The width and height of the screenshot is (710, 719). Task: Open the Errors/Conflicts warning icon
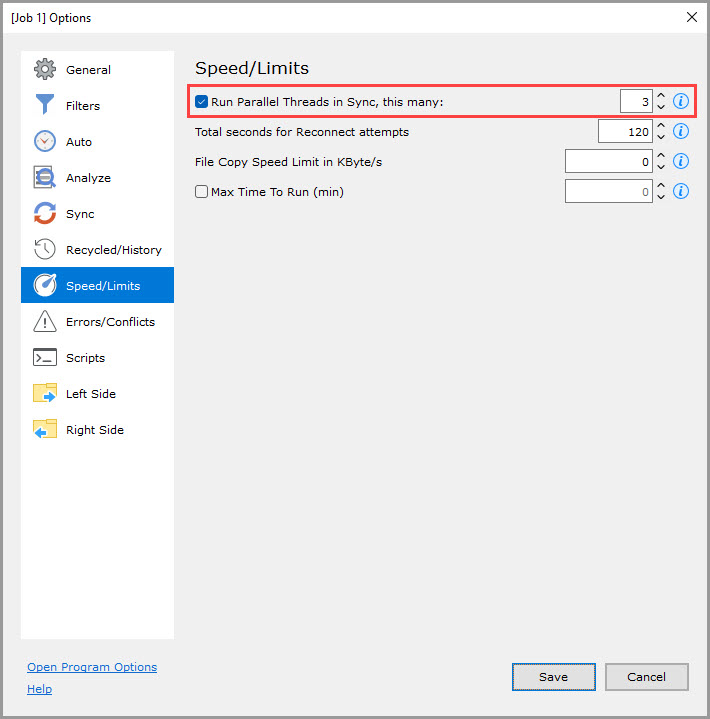tap(45, 322)
